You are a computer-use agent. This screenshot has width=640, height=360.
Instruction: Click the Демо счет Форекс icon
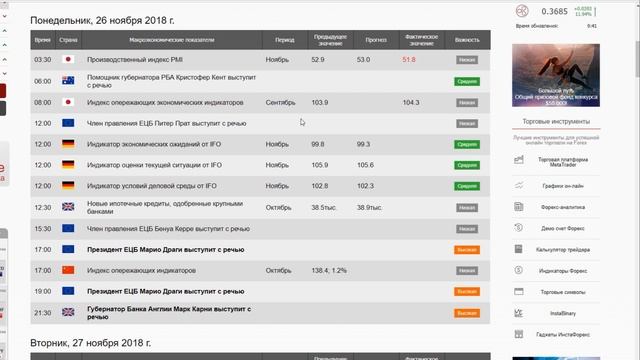click(x=519, y=228)
